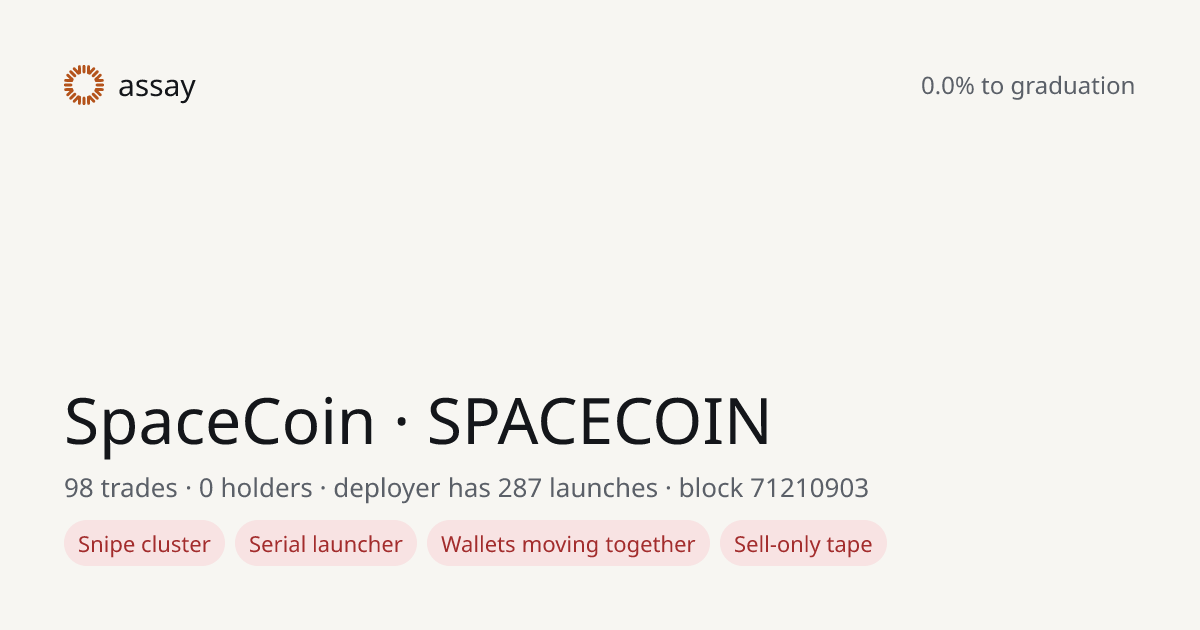Open the 98 trades stat
This screenshot has width=1200, height=630.
tap(120, 488)
